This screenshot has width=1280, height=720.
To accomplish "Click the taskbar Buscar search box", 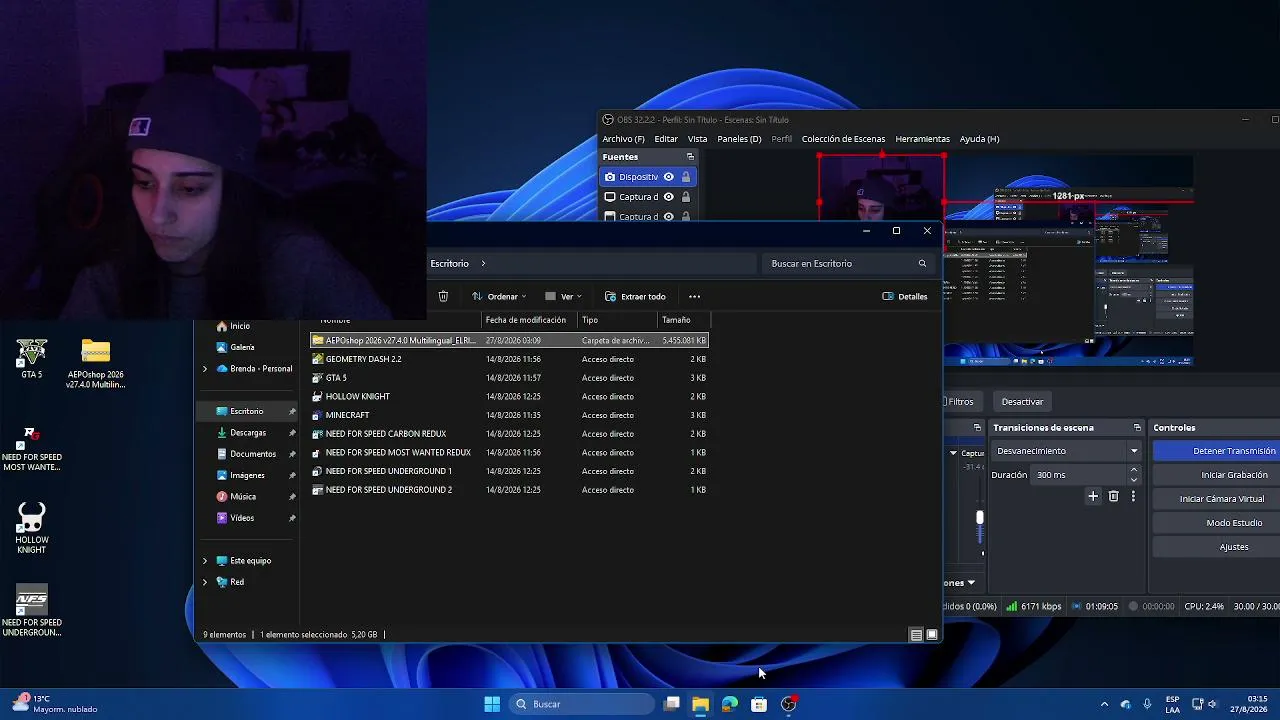I will point(582,704).
